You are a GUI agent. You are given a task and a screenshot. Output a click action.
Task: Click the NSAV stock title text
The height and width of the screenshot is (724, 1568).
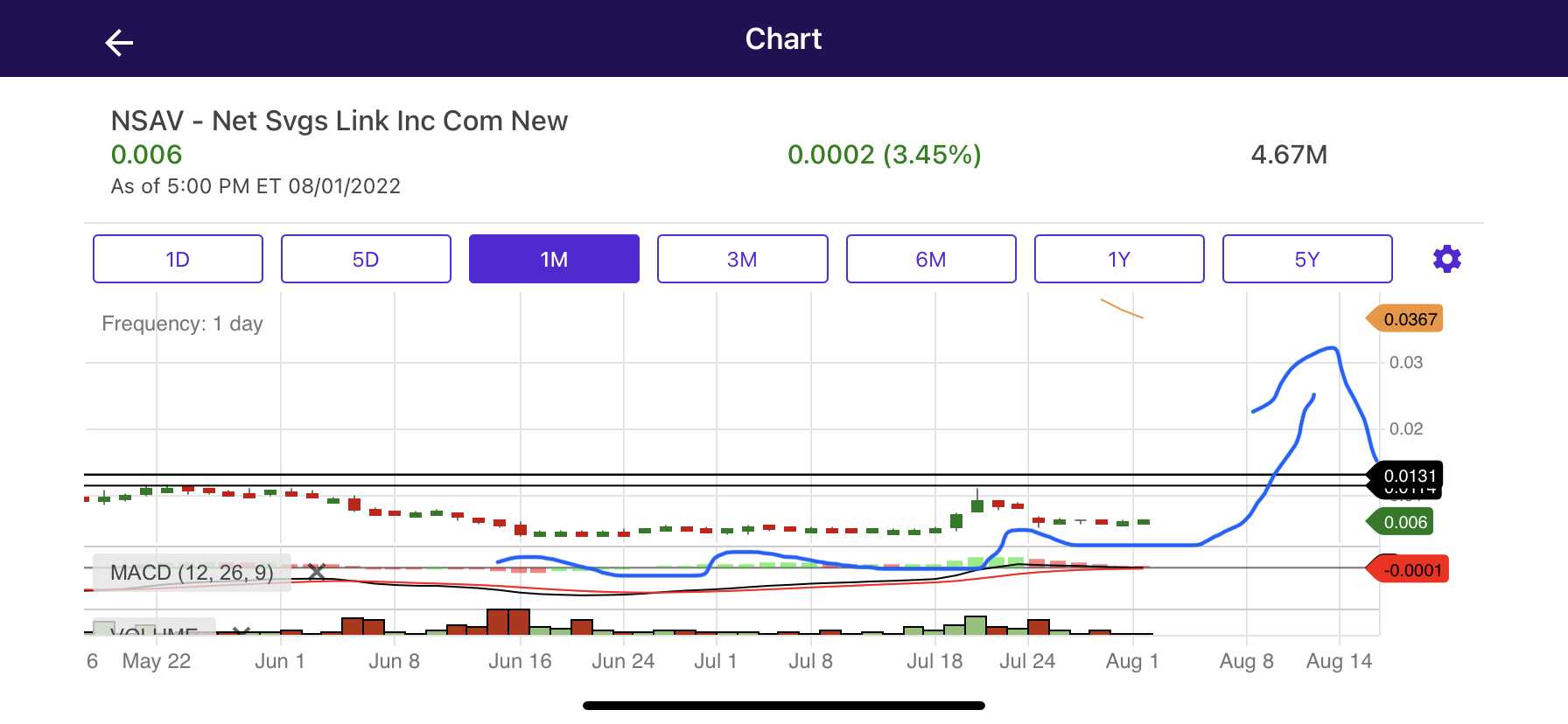coord(339,121)
